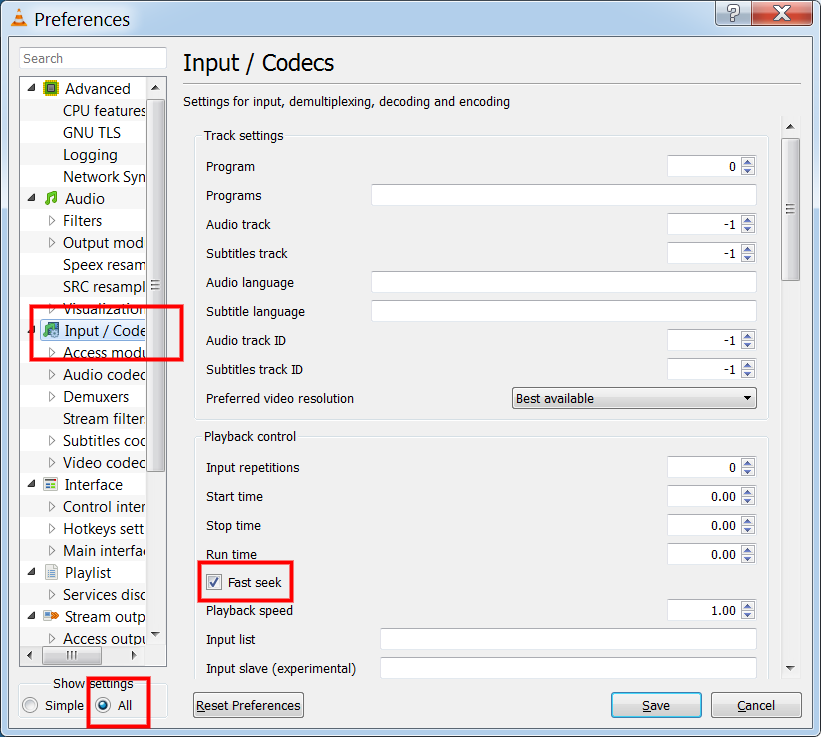Increase the Program spinner value
This screenshot has height=737, width=821.
pyautogui.click(x=748, y=162)
